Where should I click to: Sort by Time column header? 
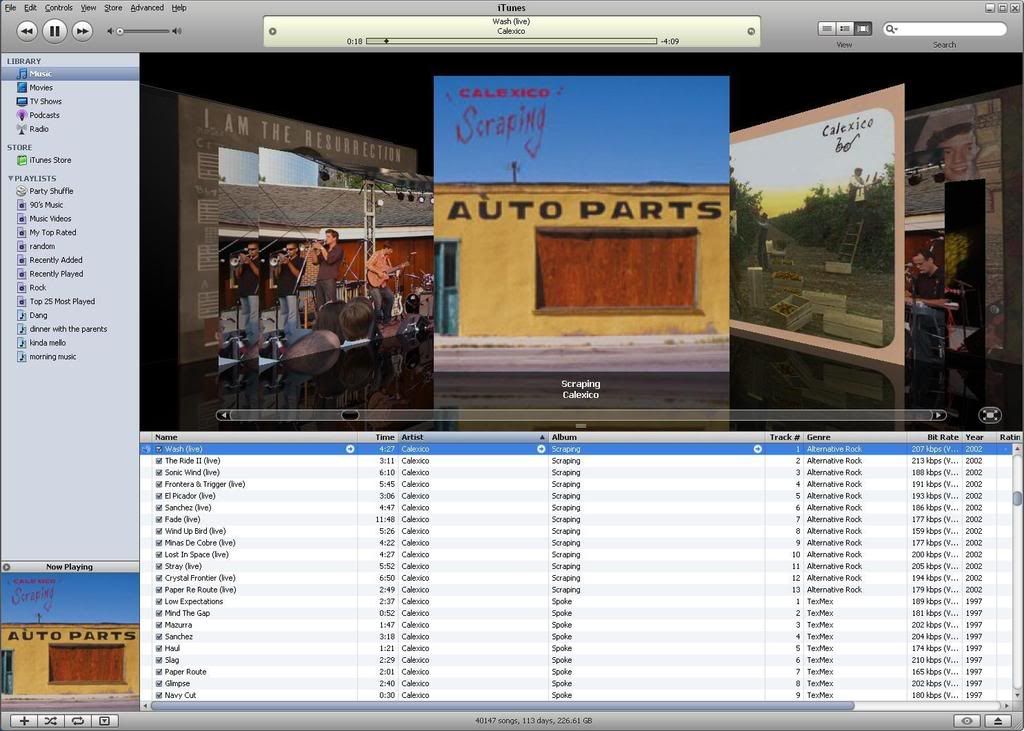pyautogui.click(x=377, y=437)
